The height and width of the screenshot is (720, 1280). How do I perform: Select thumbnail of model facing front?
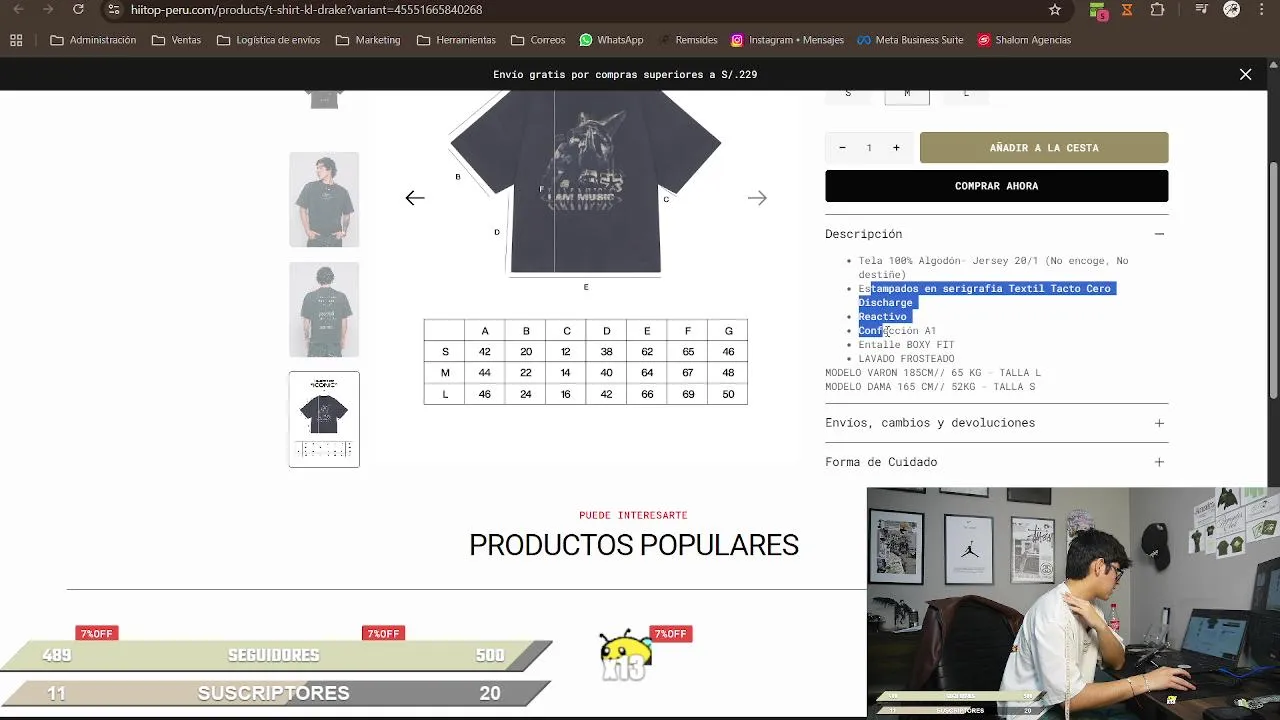pos(324,200)
